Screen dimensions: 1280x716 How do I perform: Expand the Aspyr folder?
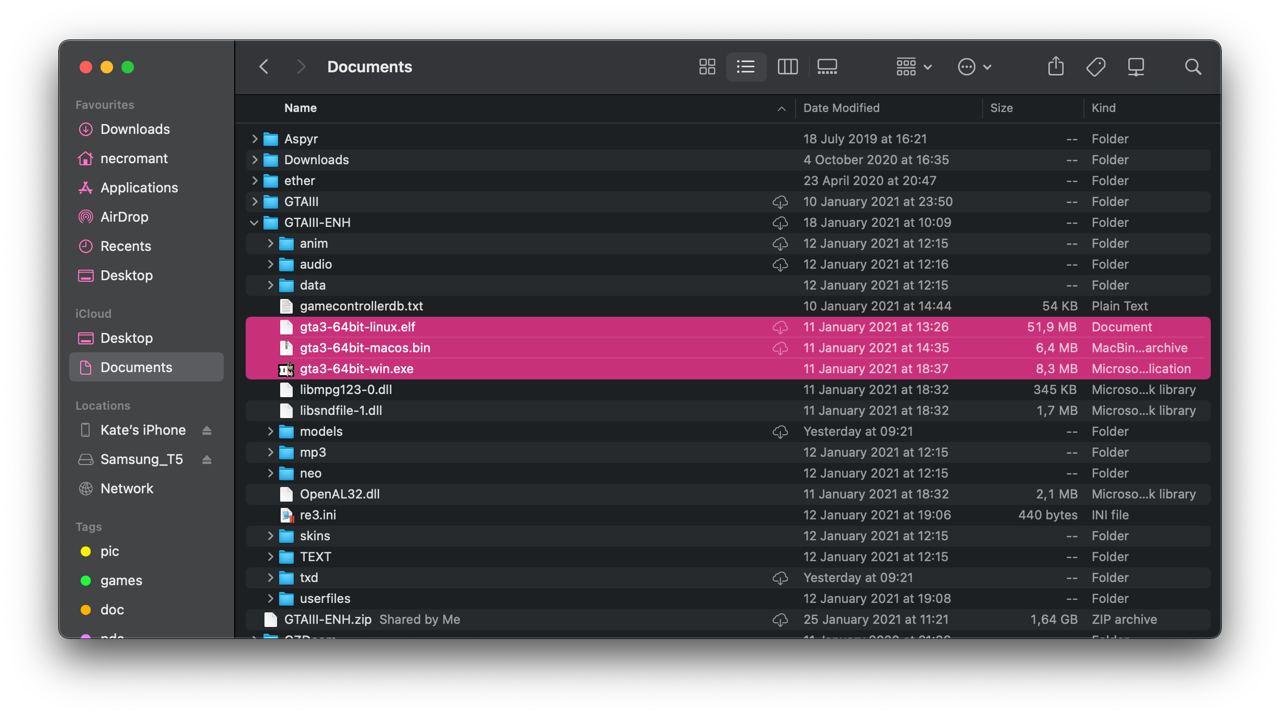254,139
